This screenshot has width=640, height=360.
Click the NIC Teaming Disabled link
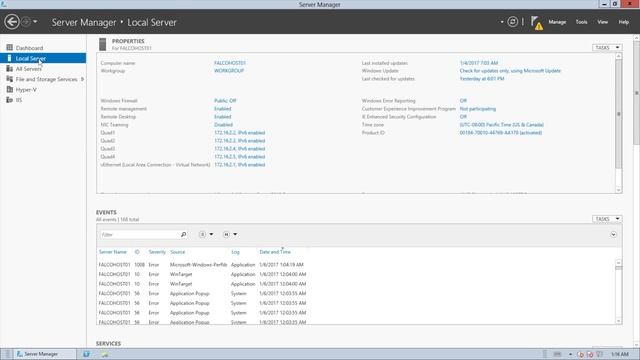223,124
